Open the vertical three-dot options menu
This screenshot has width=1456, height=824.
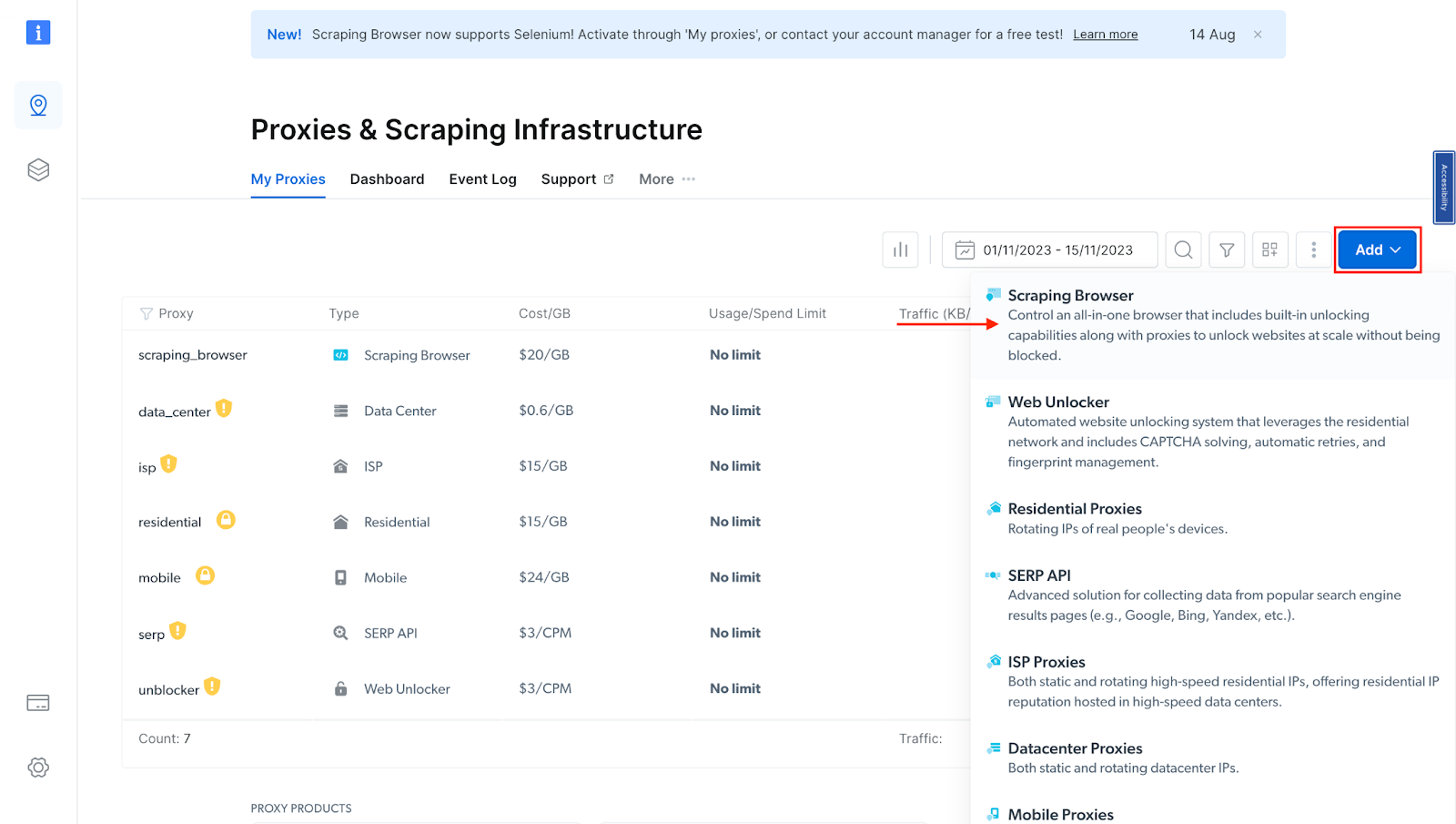[x=1313, y=249]
